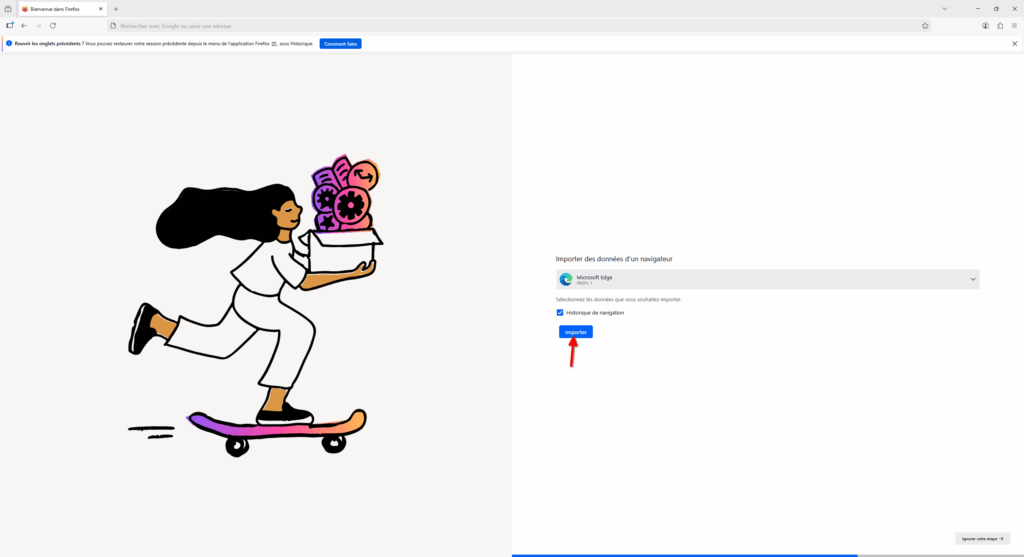
Task: Click Ignorer cette étape button
Action: [x=982, y=538]
